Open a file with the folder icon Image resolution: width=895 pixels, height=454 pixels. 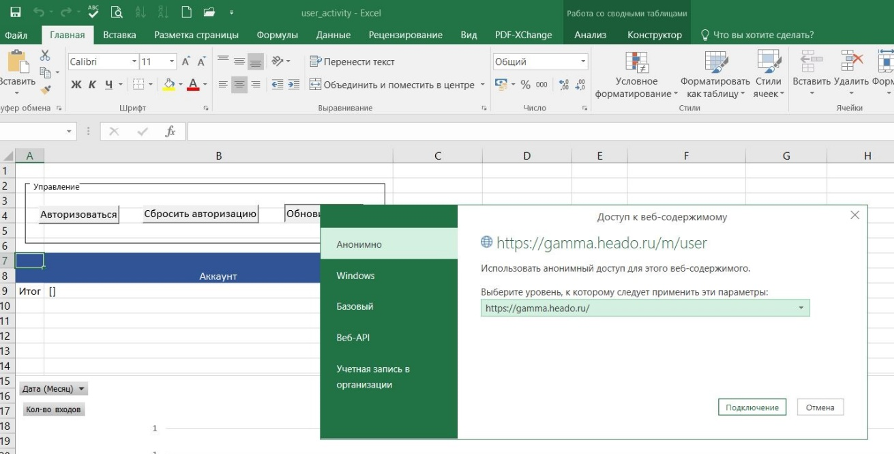209,12
